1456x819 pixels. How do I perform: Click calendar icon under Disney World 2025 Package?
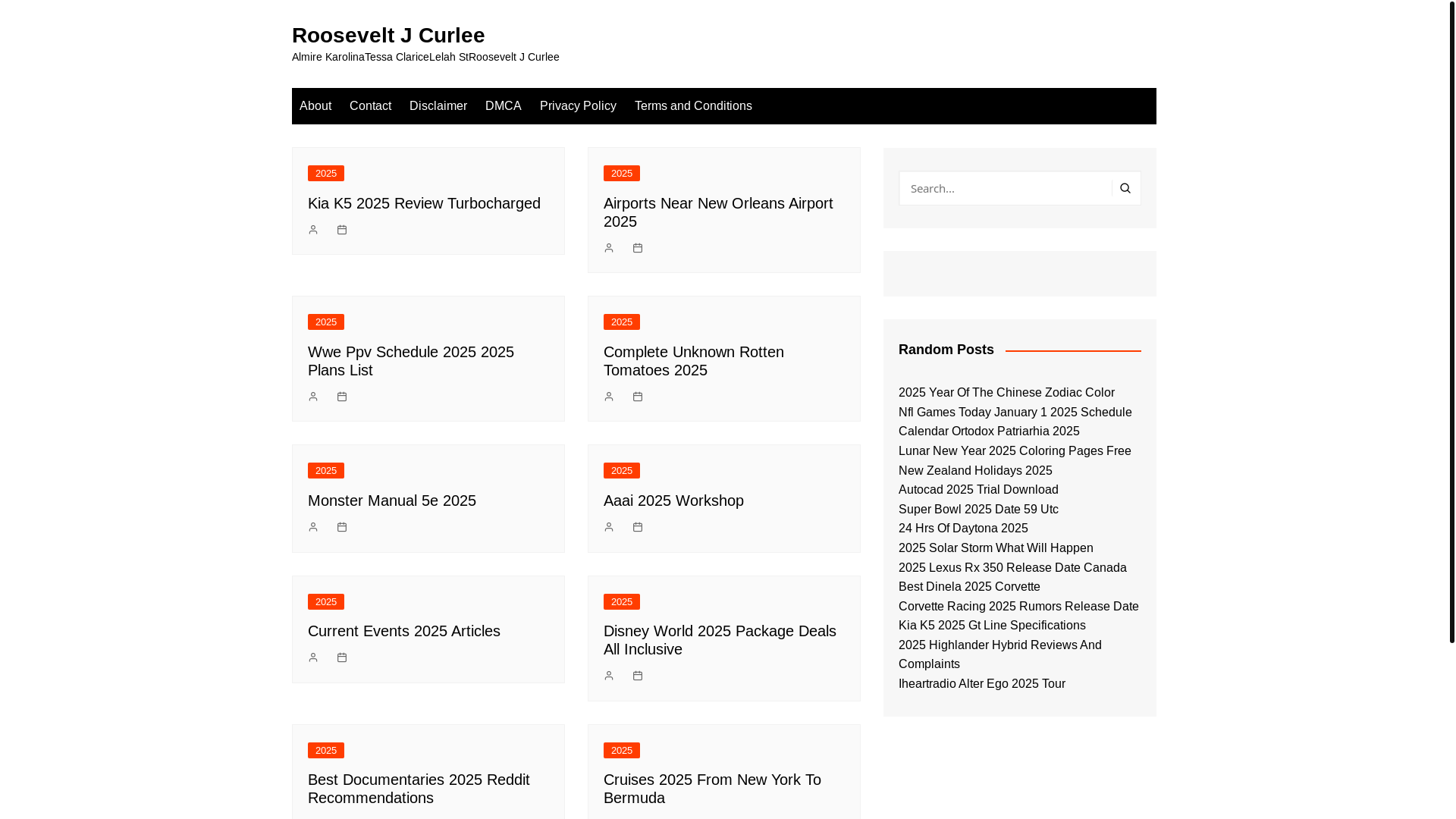(x=638, y=676)
